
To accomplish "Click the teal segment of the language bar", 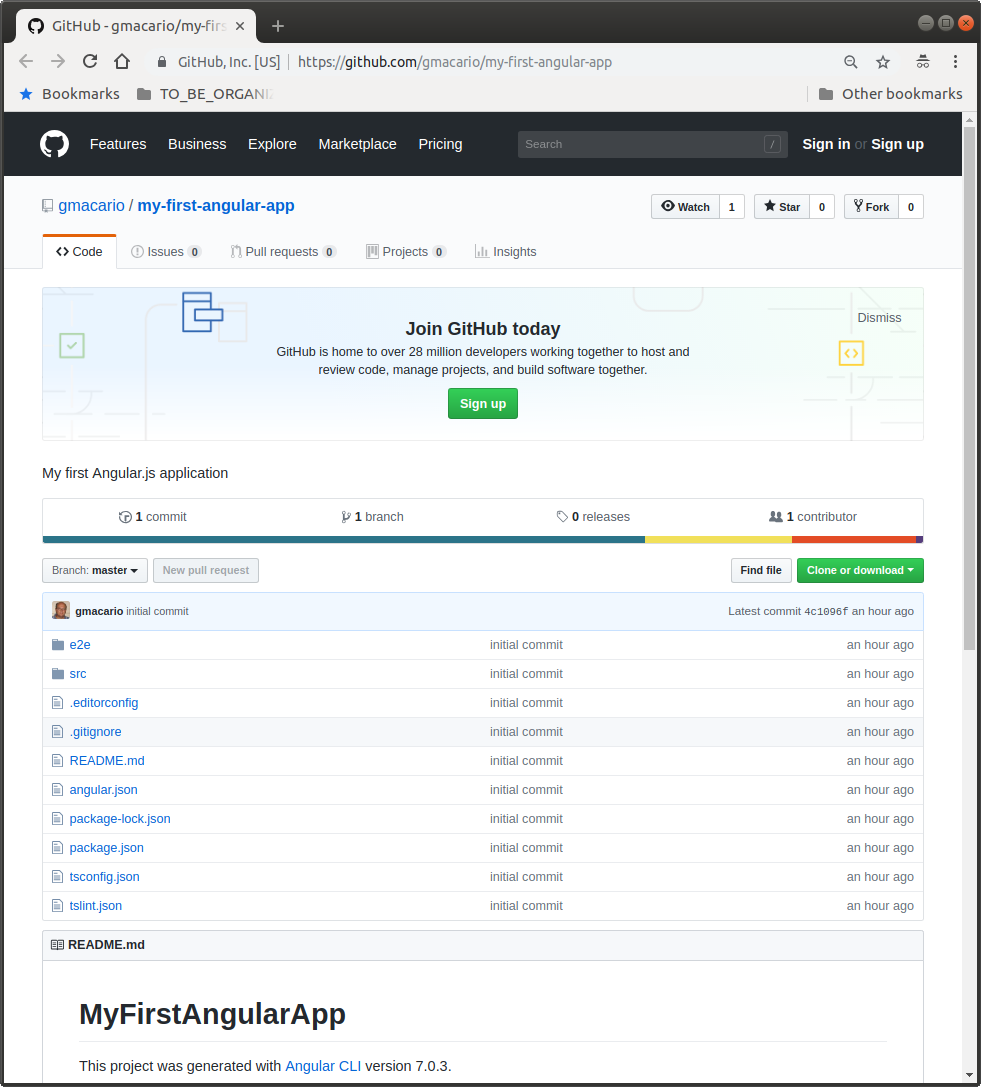I will (x=344, y=539).
